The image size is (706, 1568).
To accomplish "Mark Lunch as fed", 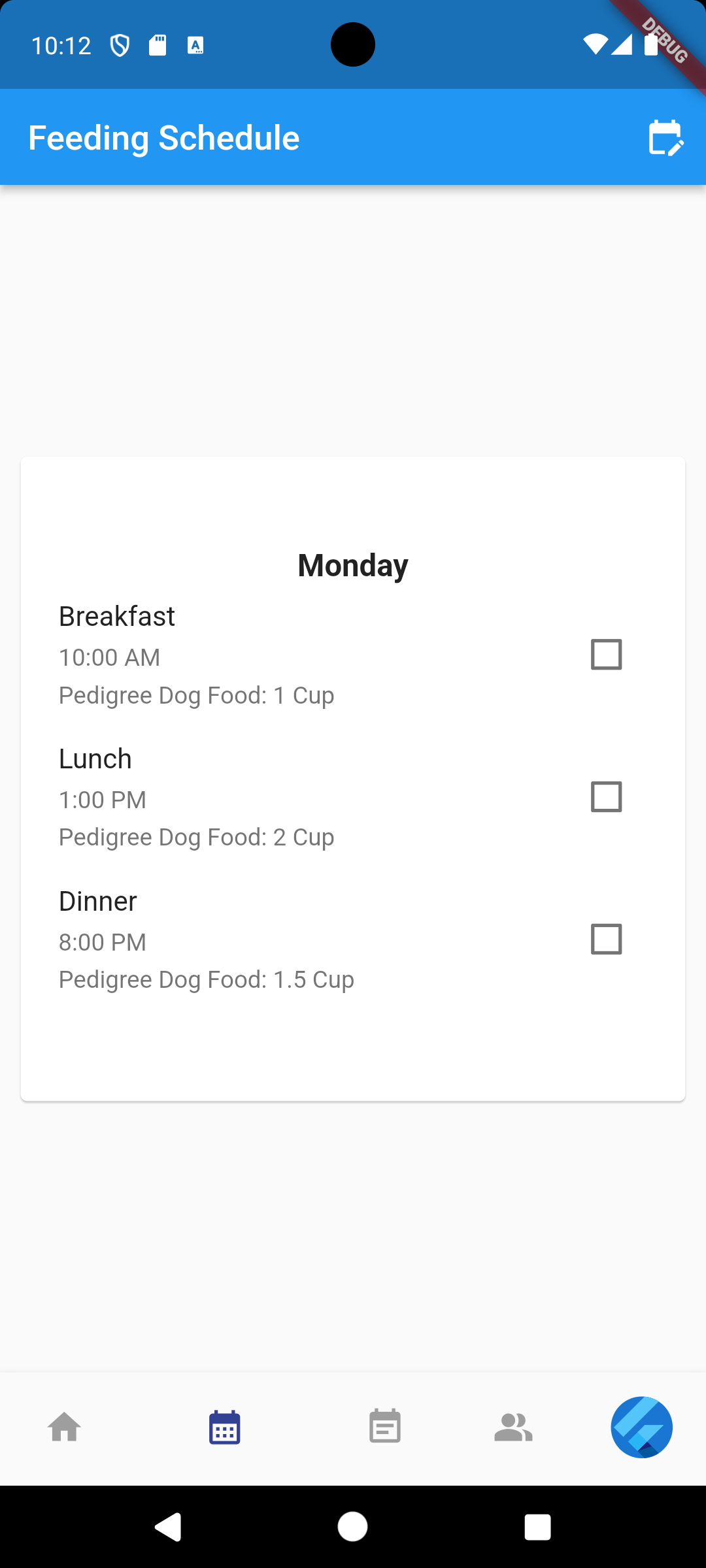I will pos(606,797).
